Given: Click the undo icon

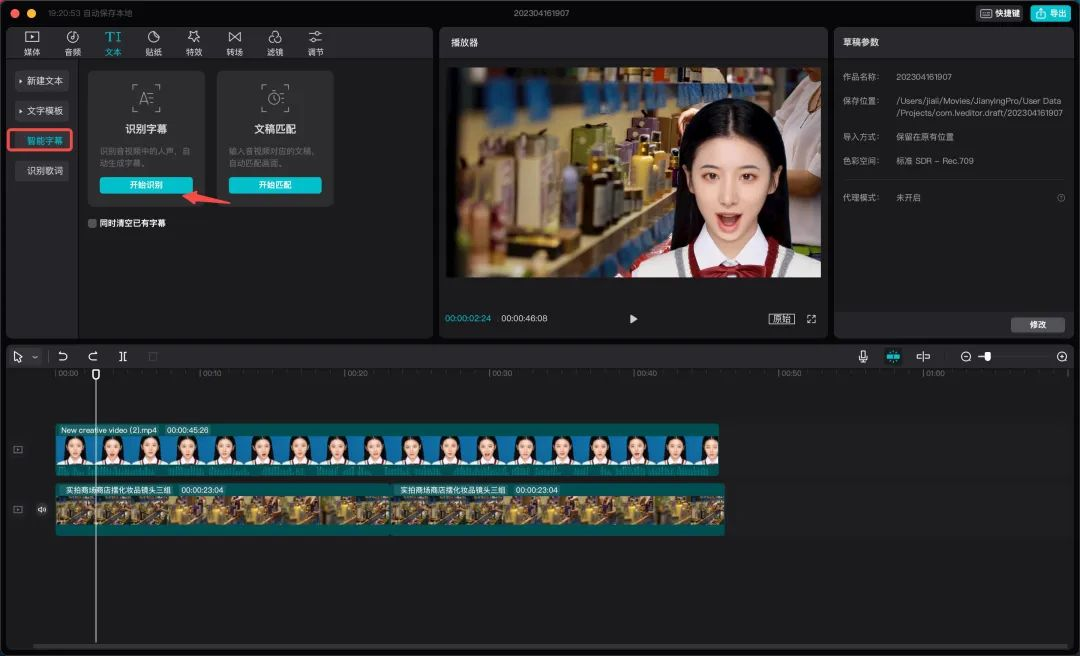Looking at the screenshot, I should [63, 356].
